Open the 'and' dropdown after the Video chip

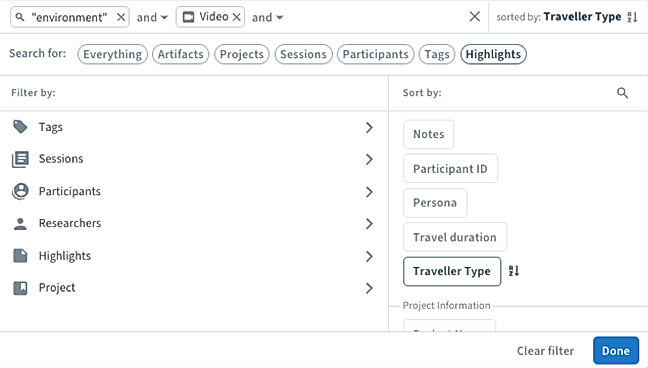click(267, 17)
